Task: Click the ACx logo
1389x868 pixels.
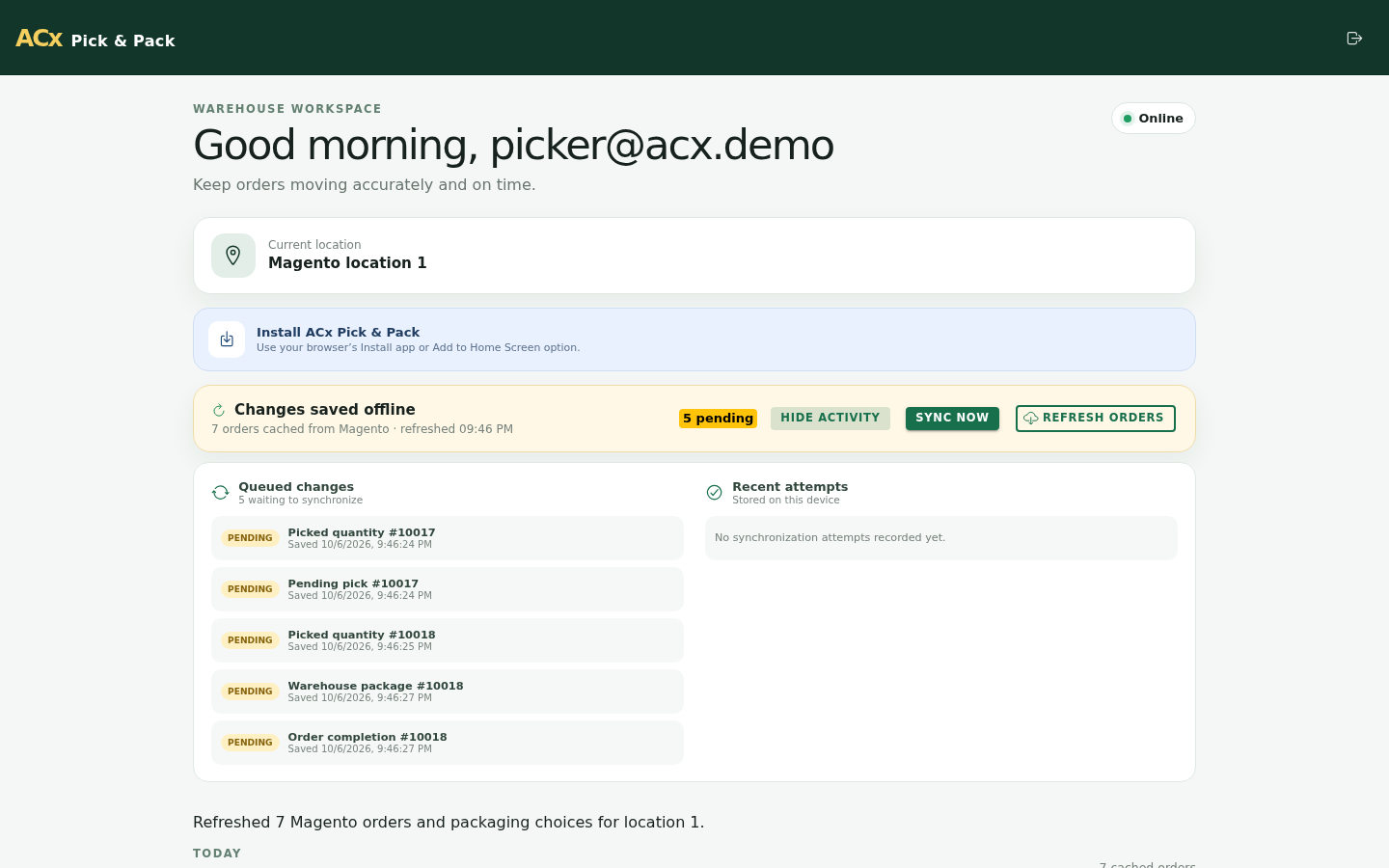Action: (x=40, y=39)
